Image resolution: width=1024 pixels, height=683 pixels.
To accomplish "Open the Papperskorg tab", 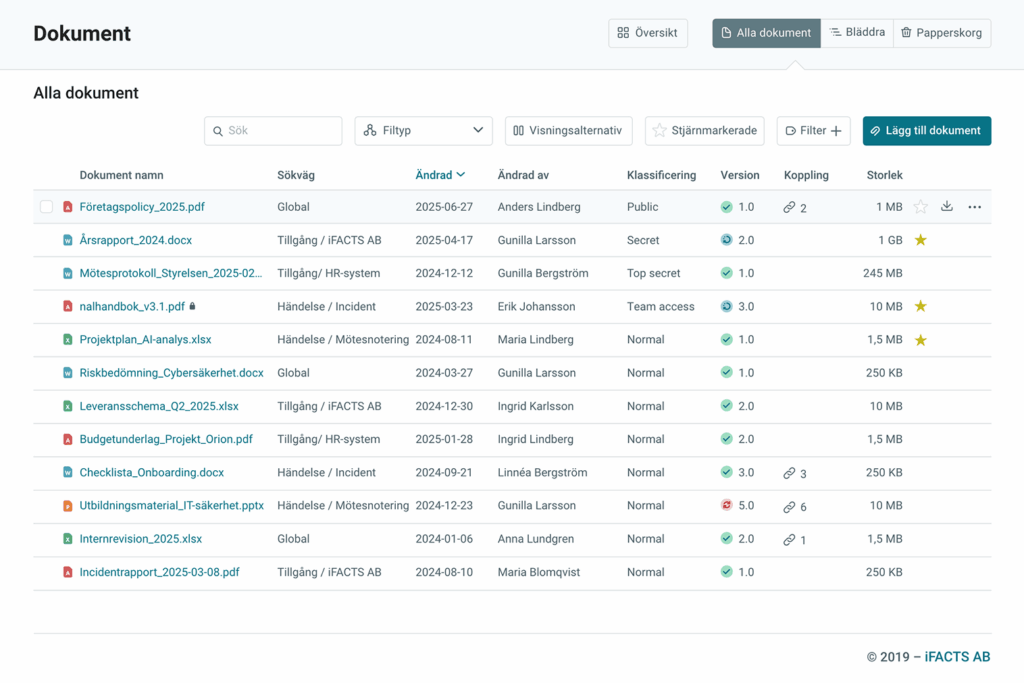I will coord(941,33).
